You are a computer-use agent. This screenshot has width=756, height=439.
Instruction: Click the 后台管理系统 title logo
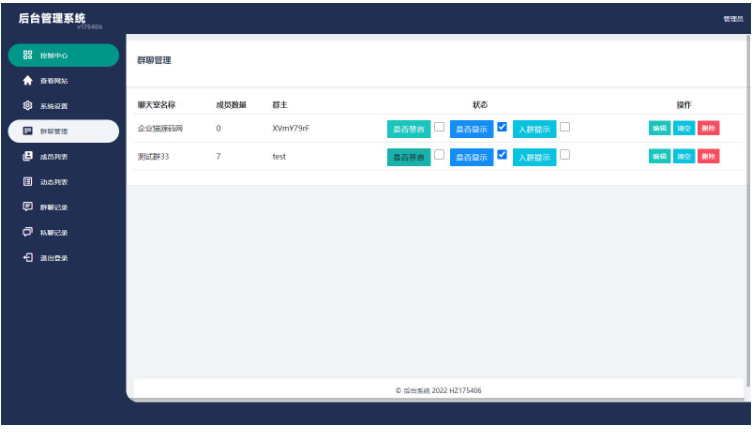click(52, 18)
